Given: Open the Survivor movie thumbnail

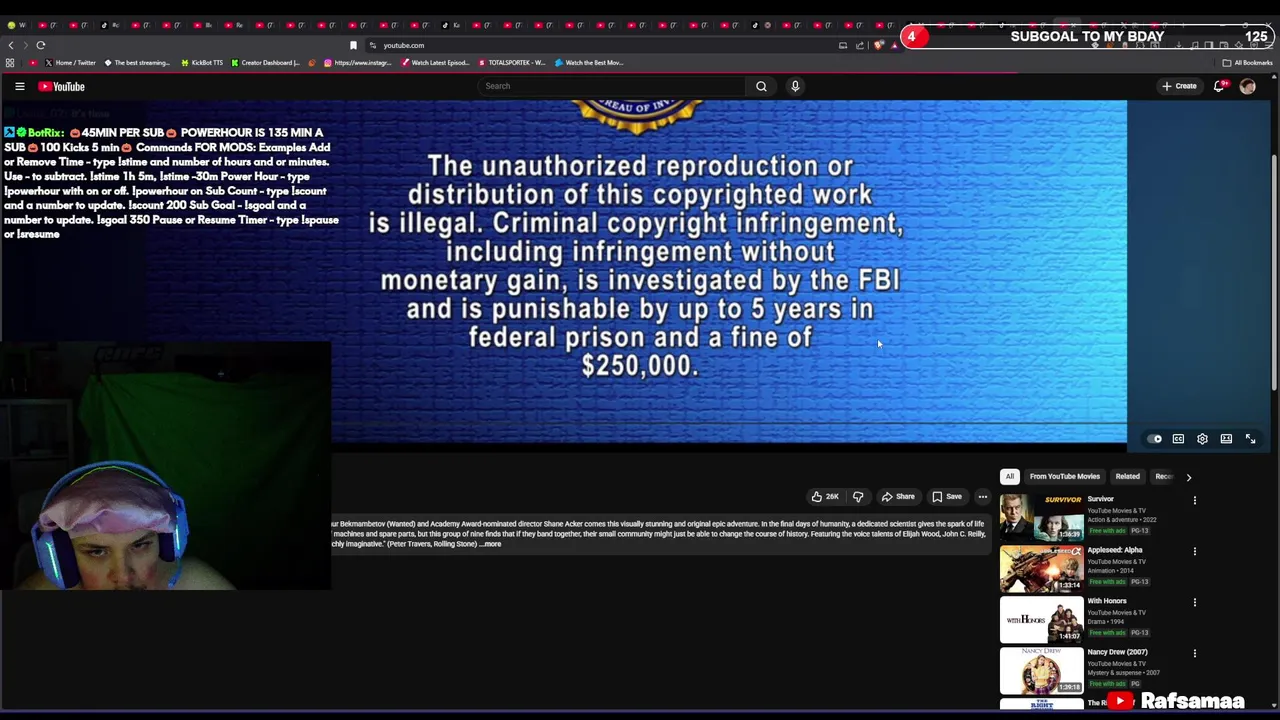Looking at the screenshot, I should 1041,516.
